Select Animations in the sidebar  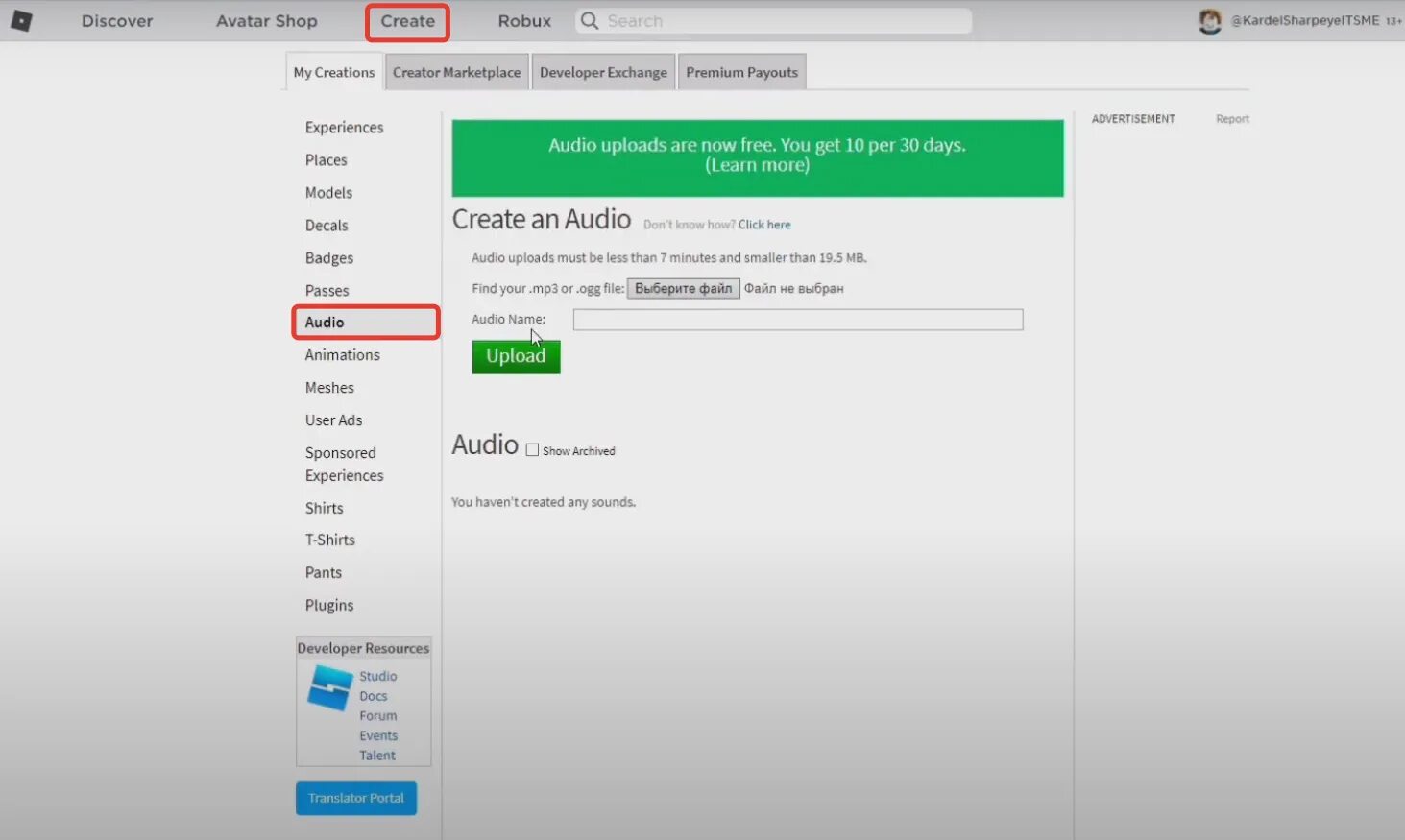click(343, 355)
